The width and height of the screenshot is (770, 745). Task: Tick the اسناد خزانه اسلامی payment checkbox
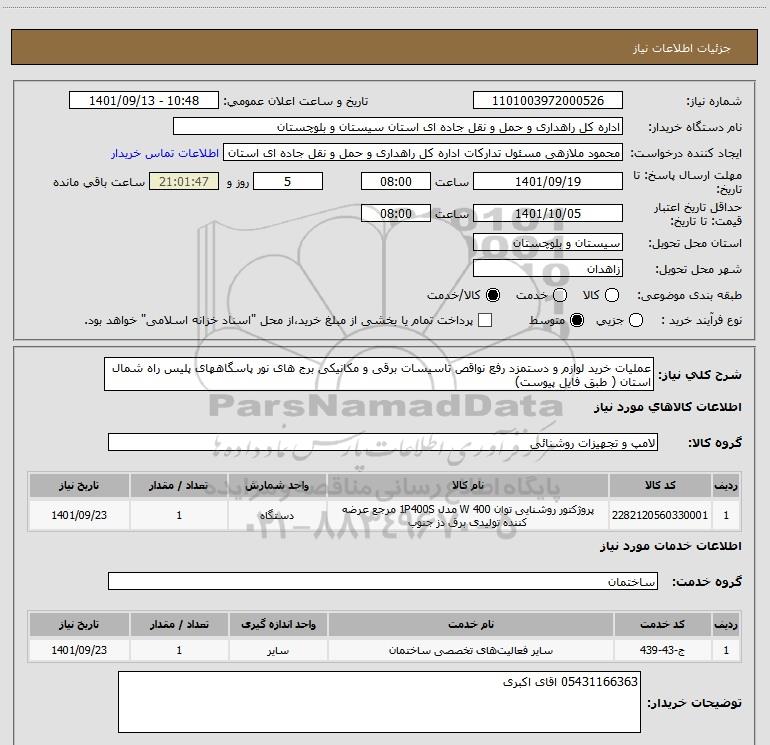[485, 320]
